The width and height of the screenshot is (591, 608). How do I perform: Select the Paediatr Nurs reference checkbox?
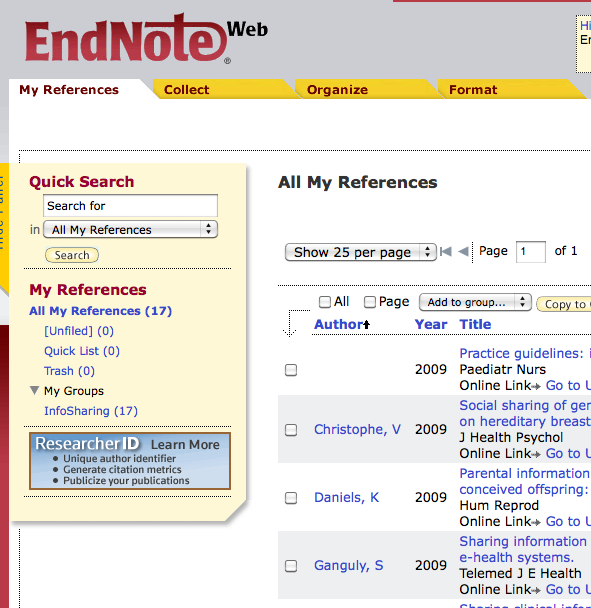(291, 370)
